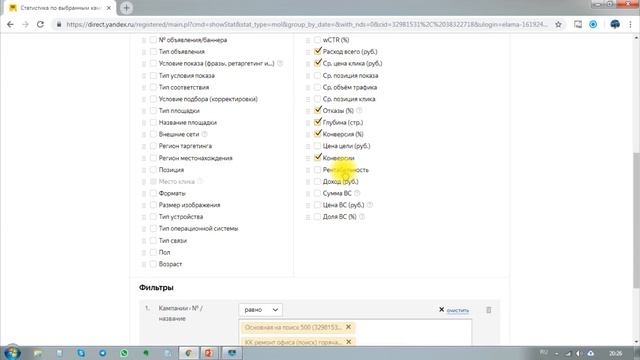
Task: Enable the 'Цена цели (руб.)' checkbox
Action: (x=318, y=146)
